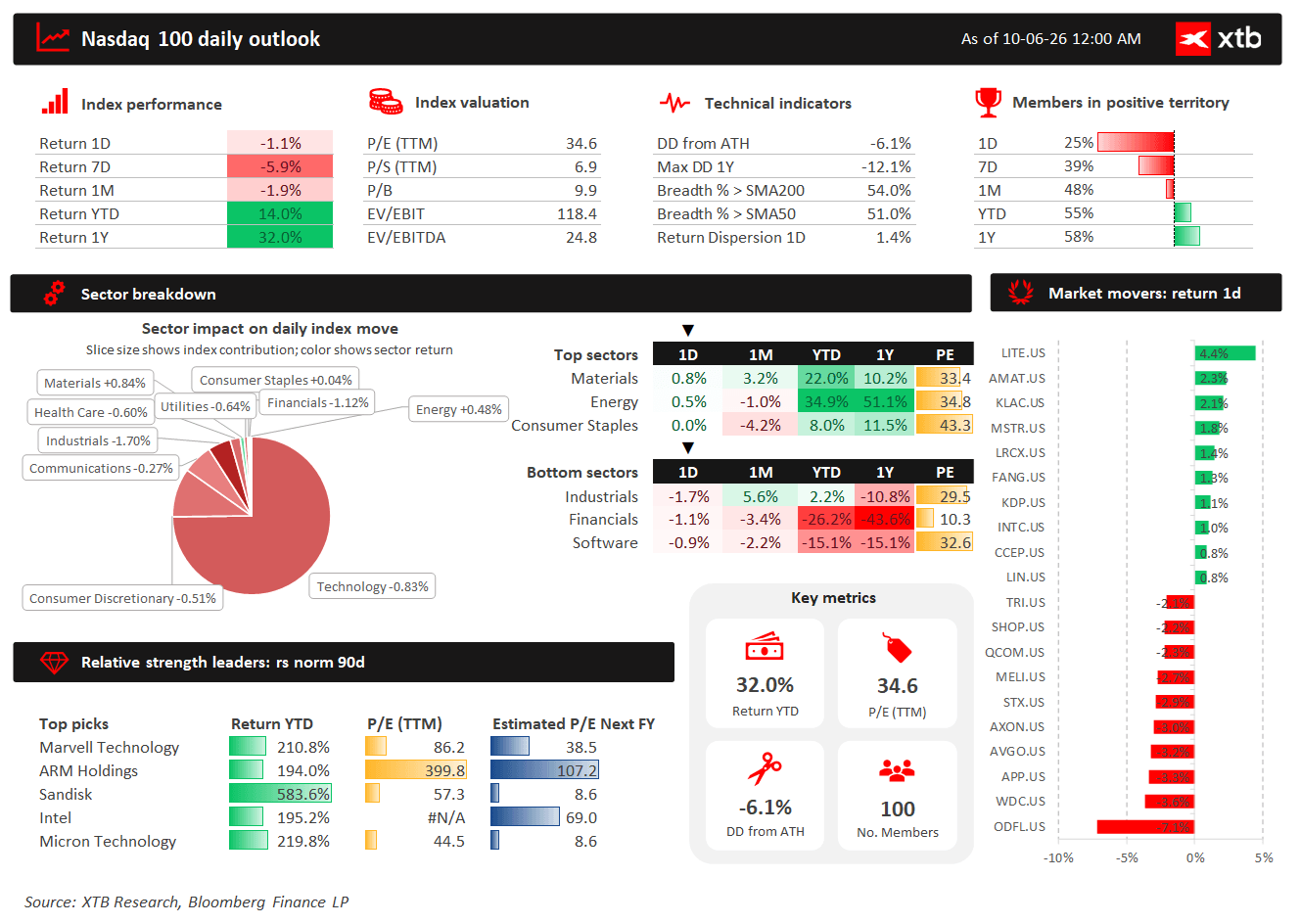Click the red line-chart icon beside Nasdaq title

(53, 37)
